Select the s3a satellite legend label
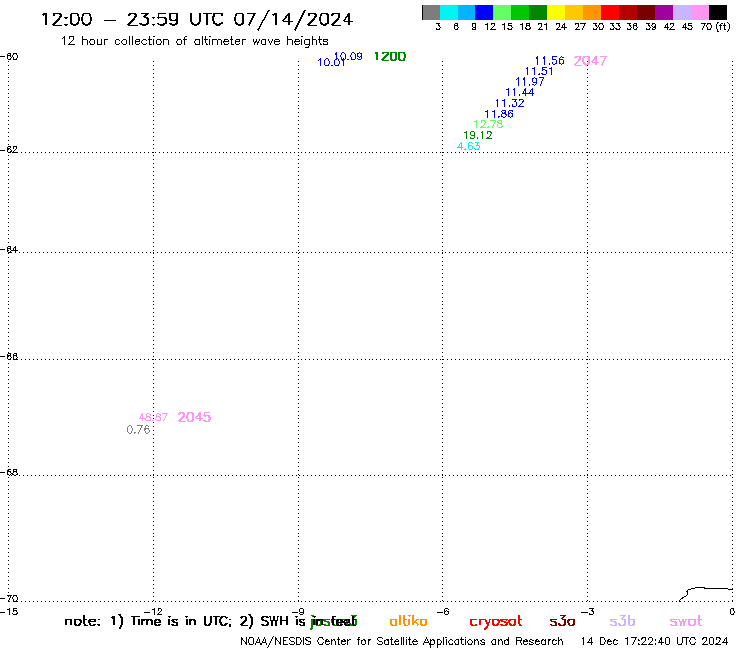This screenshot has width=740, height=650. click(562, 621)
